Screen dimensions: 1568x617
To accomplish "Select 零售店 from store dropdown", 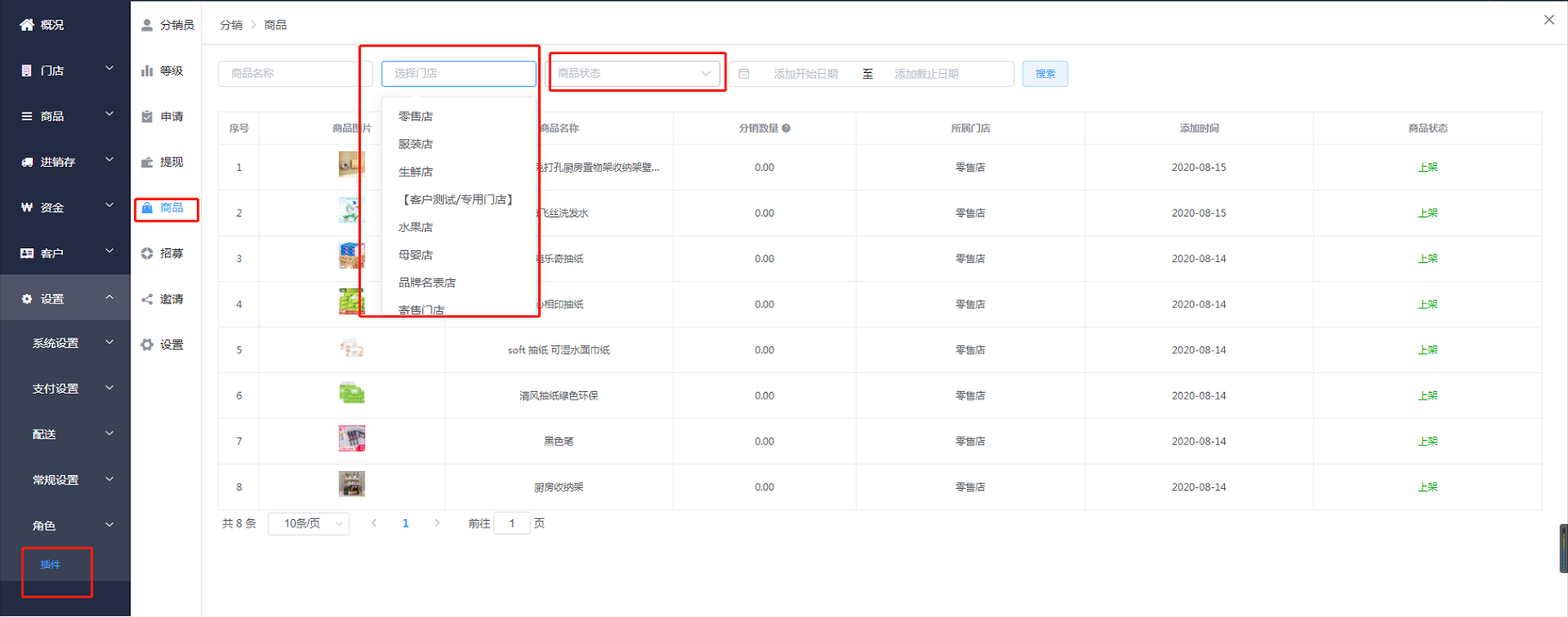I will (x=459, y=116).
